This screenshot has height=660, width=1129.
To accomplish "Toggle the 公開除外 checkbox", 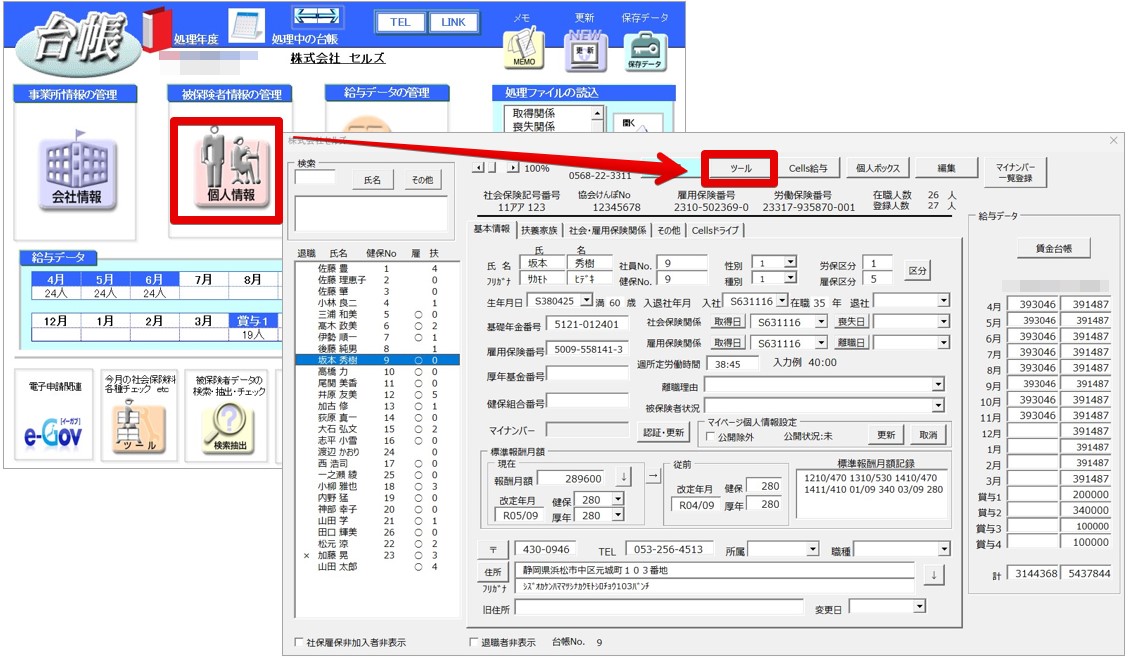I will click(711, 436).
